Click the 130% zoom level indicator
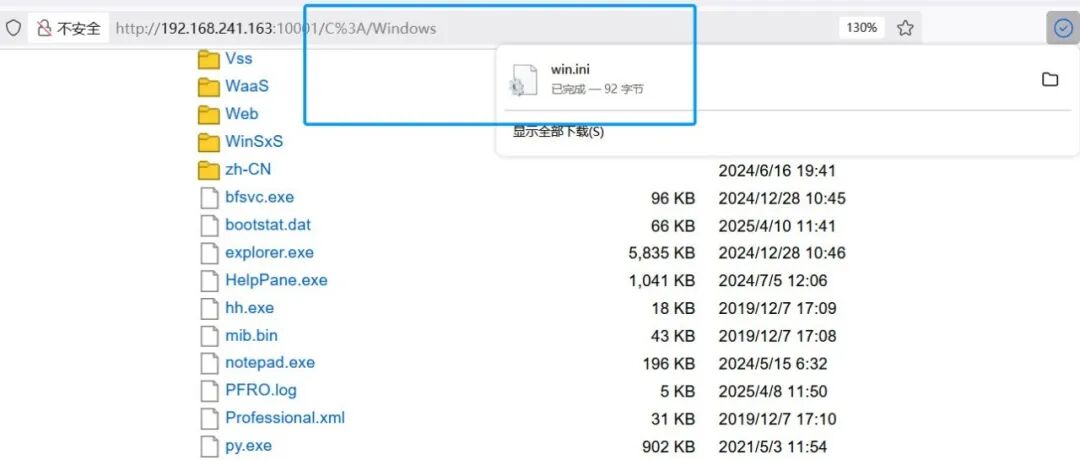1080x460 pixels. 862,28
